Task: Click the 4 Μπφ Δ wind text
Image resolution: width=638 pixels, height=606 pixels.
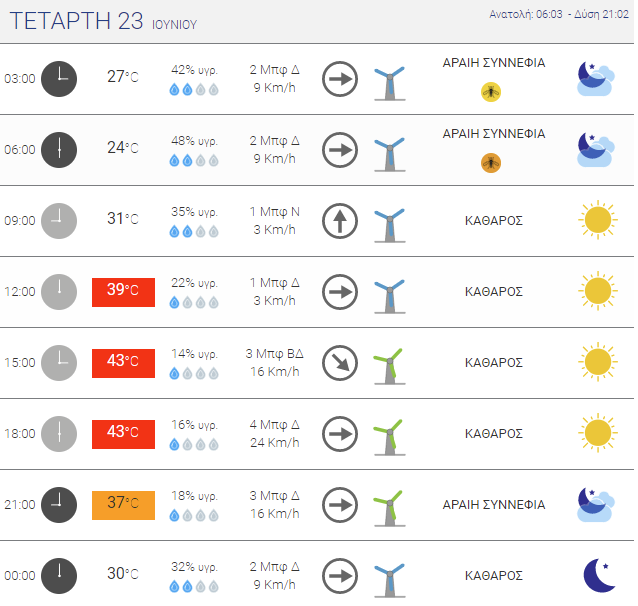Action: pos(275,425)
